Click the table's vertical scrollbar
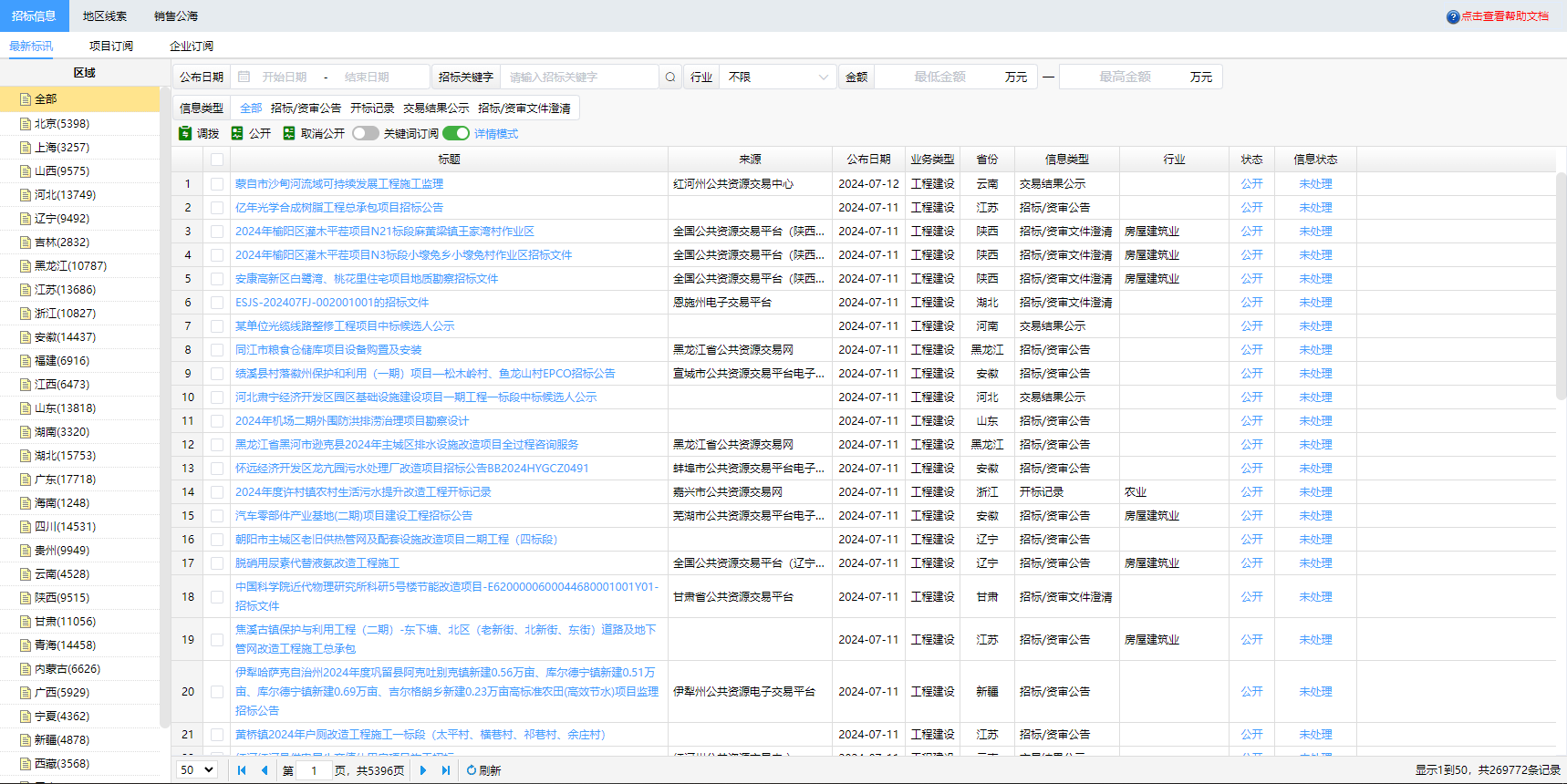1567x784 pixels. tap(1561, 285)
